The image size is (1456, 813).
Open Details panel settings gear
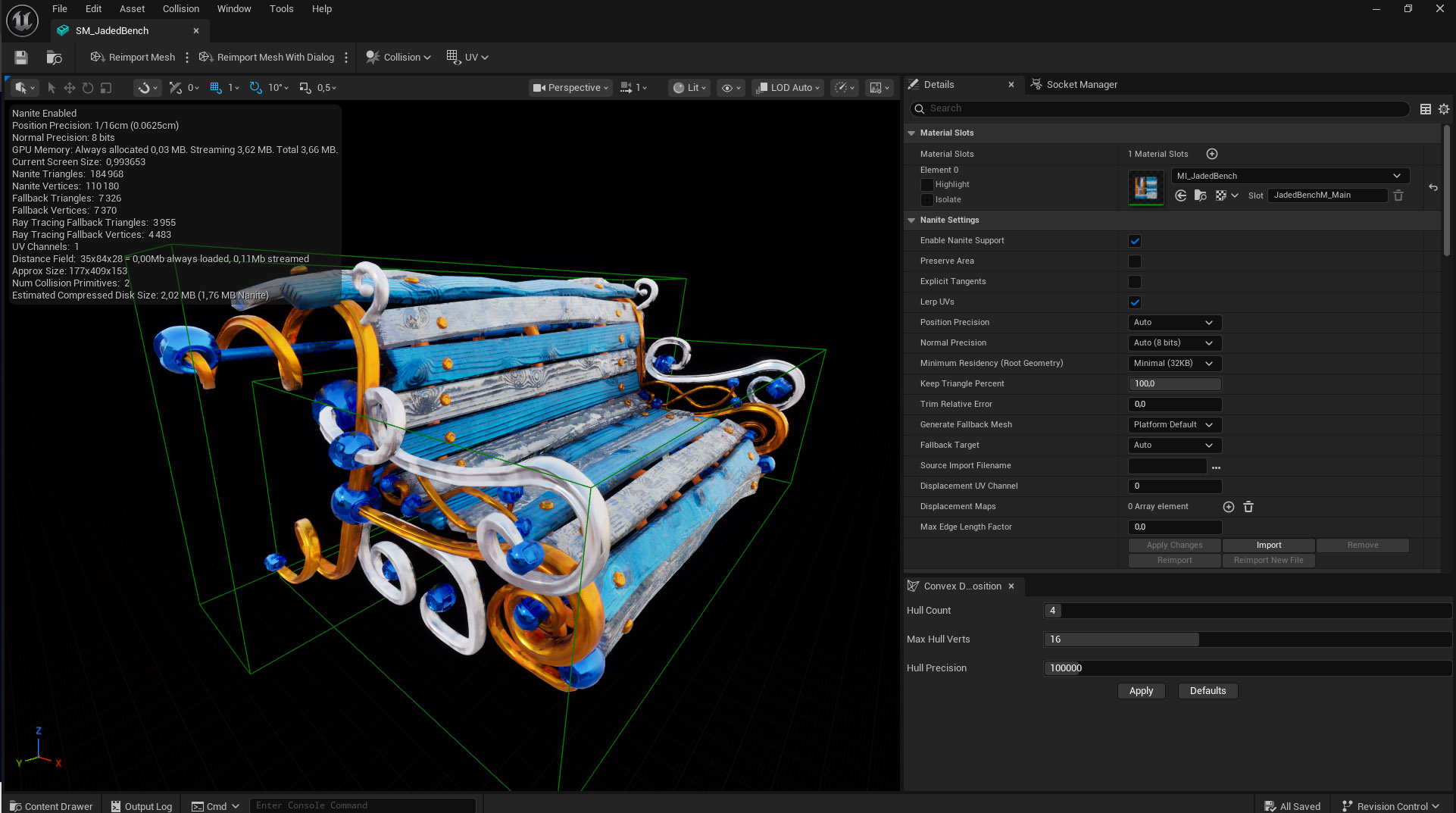click(1444, 109)
